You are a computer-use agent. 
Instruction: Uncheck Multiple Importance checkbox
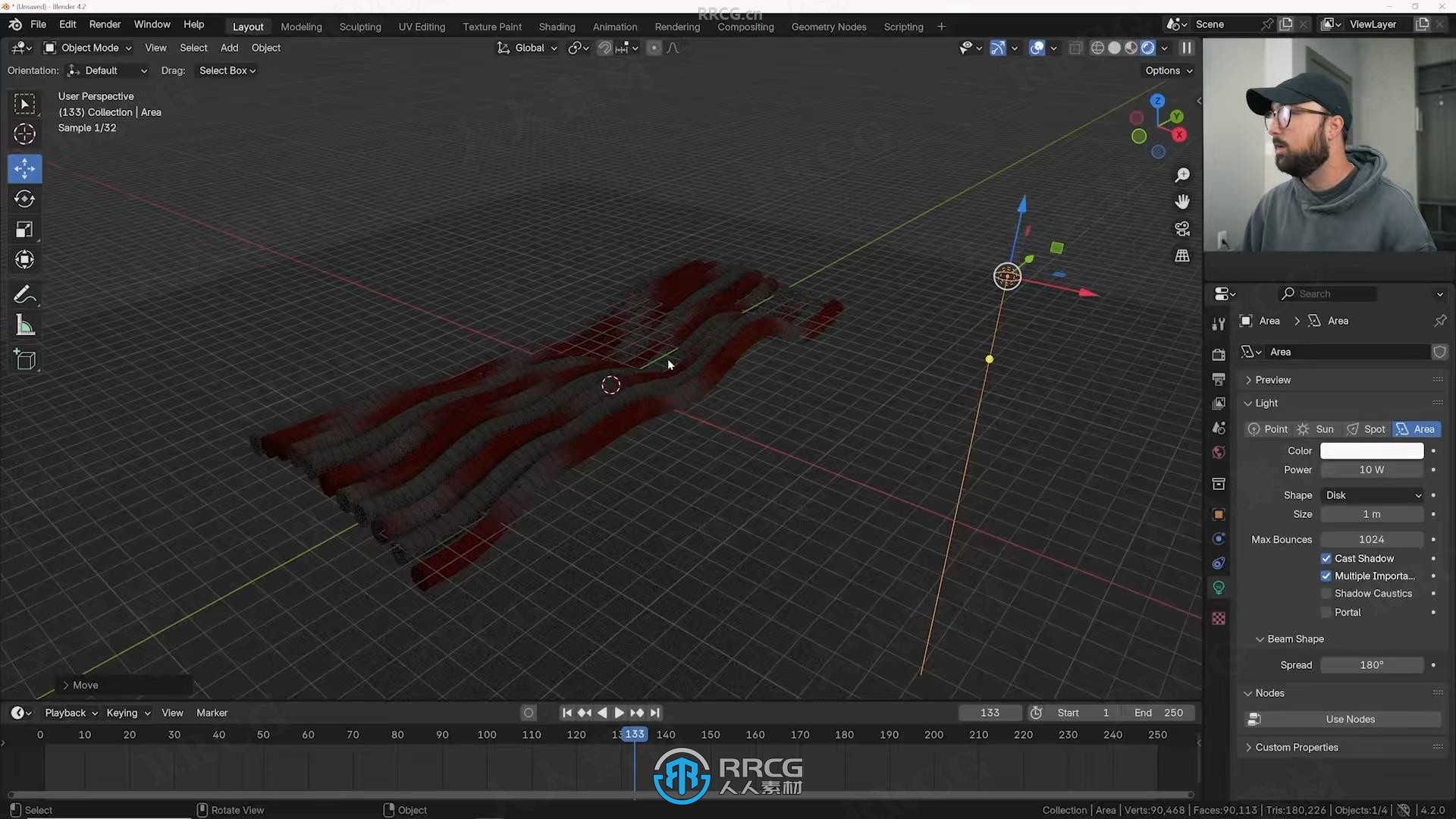[x=1326, y=576]
